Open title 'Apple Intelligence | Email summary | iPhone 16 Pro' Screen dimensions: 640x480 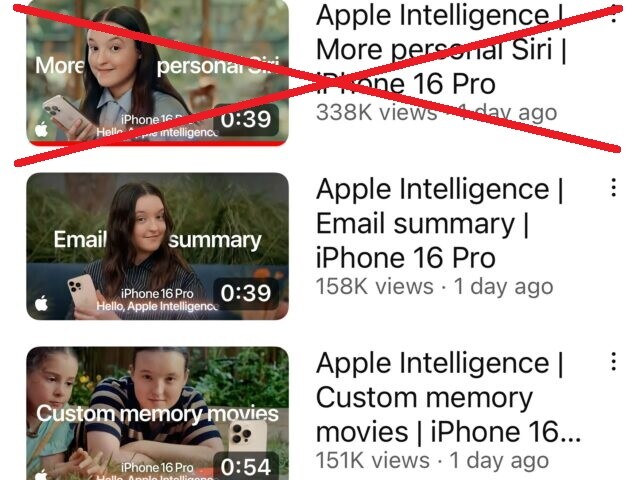tap(439, 223)
